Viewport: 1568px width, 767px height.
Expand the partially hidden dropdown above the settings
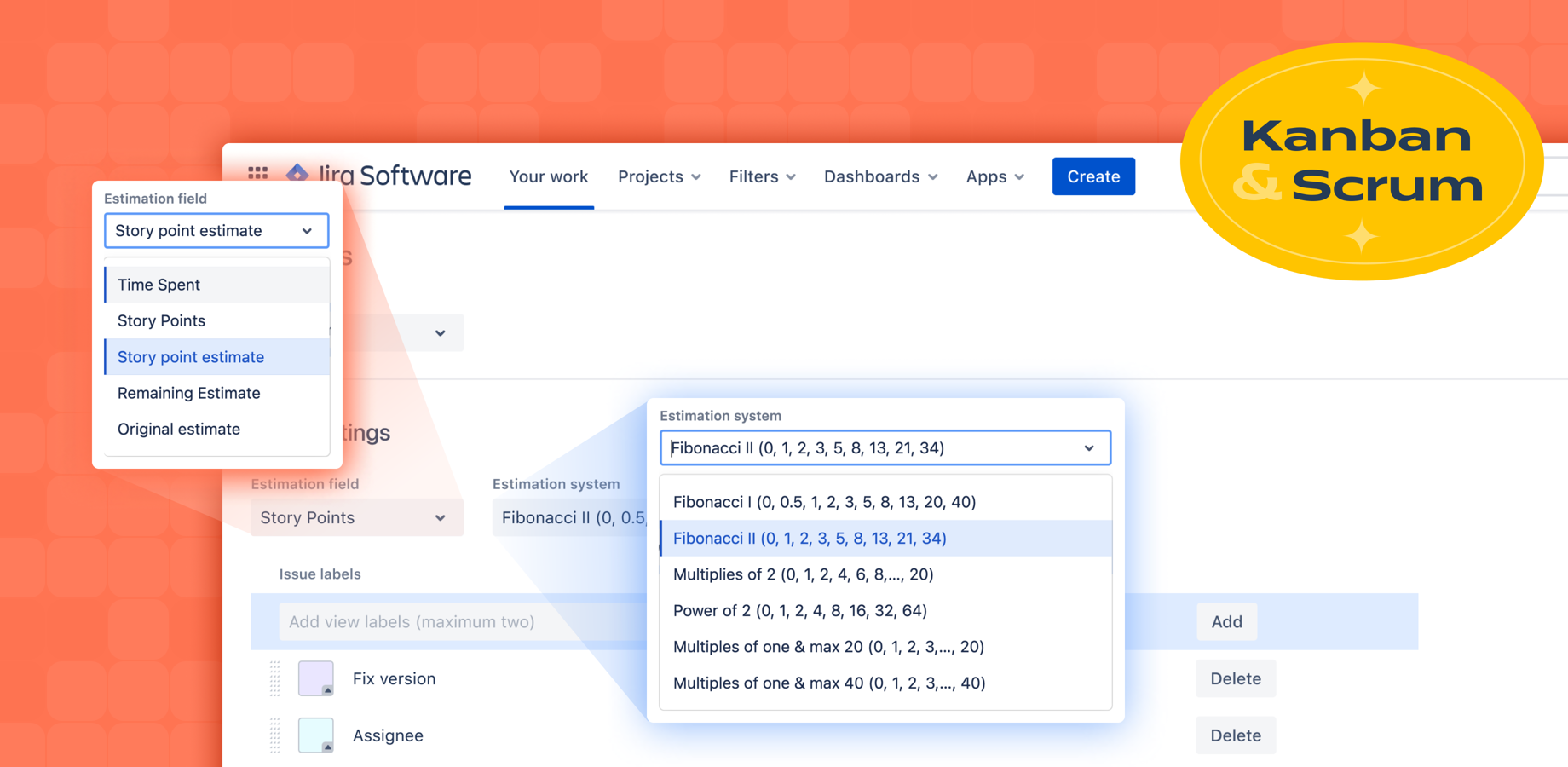402,332
